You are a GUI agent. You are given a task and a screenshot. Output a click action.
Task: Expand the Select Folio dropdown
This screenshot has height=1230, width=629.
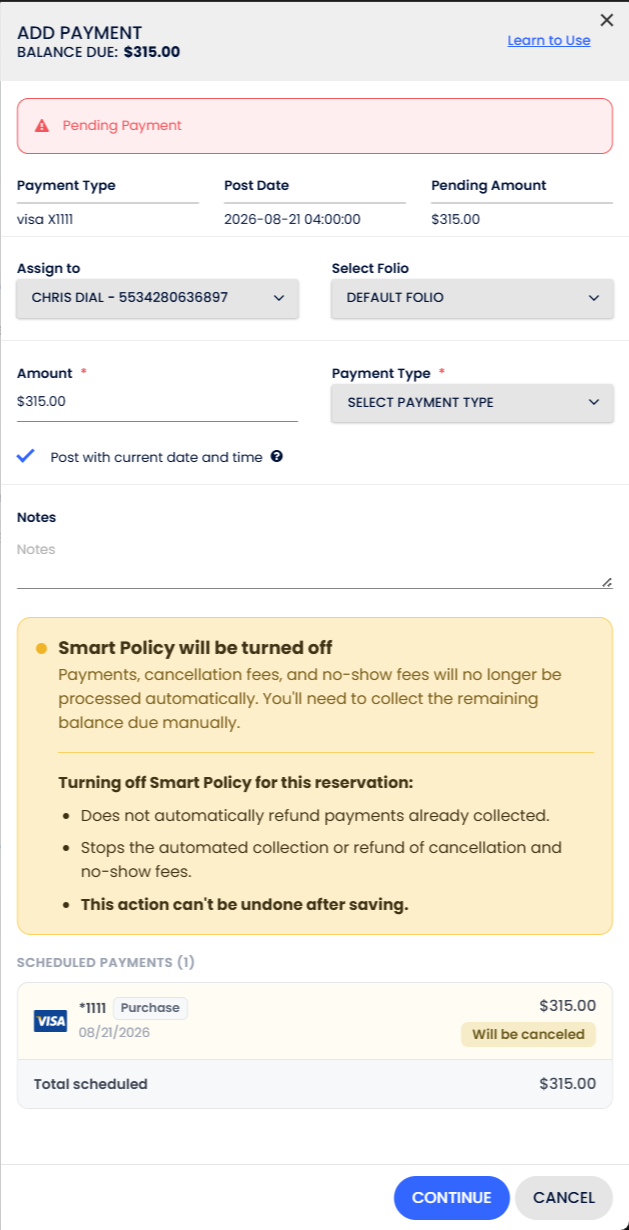click(472, 298)
